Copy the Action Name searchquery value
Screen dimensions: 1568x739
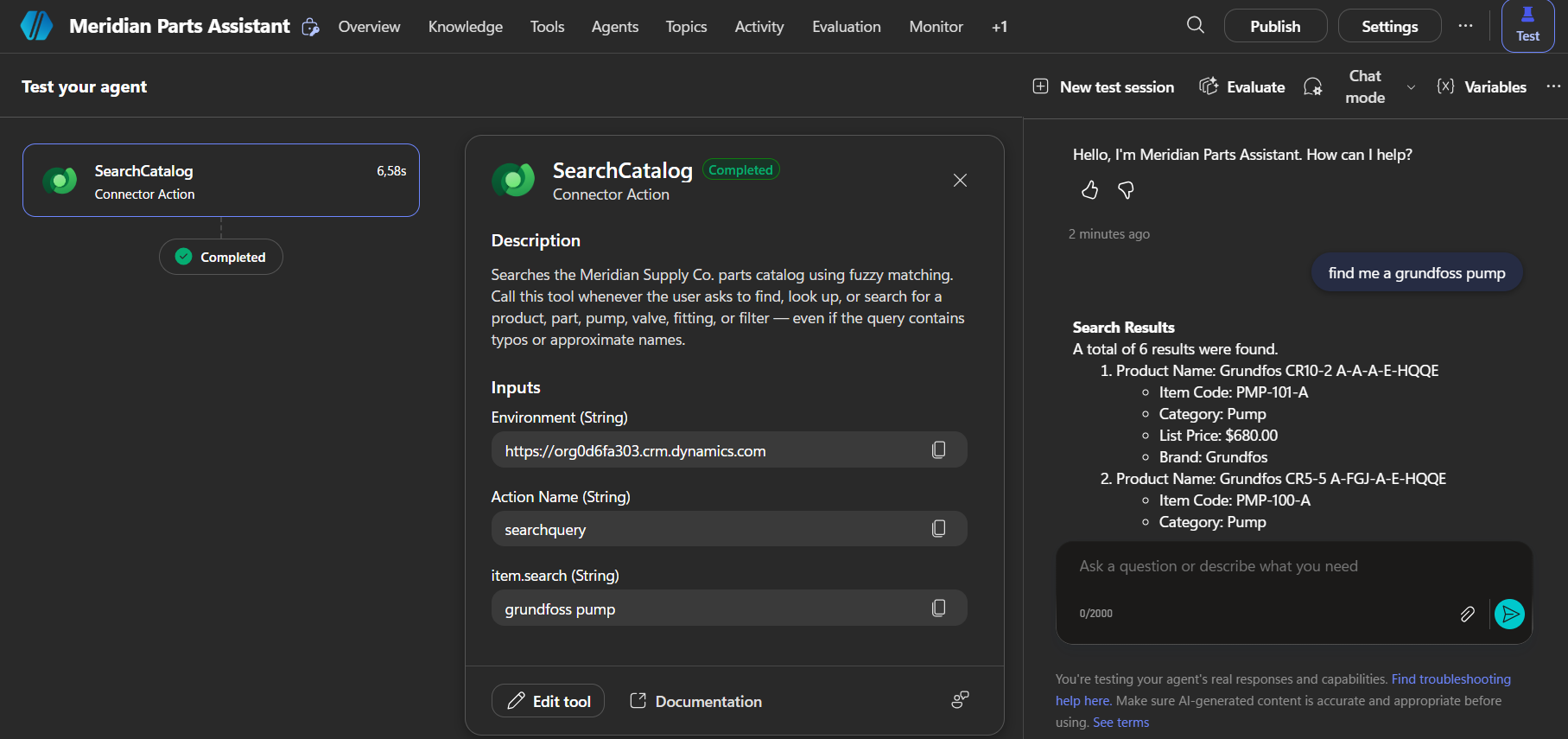coord(939,528)
